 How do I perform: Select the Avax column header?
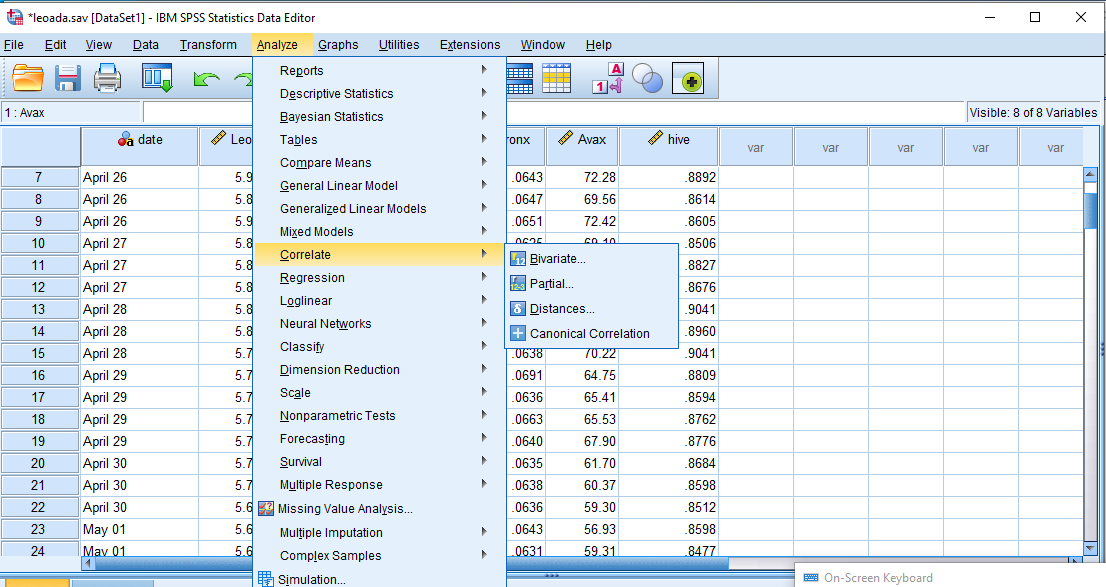tap(582, 146)
